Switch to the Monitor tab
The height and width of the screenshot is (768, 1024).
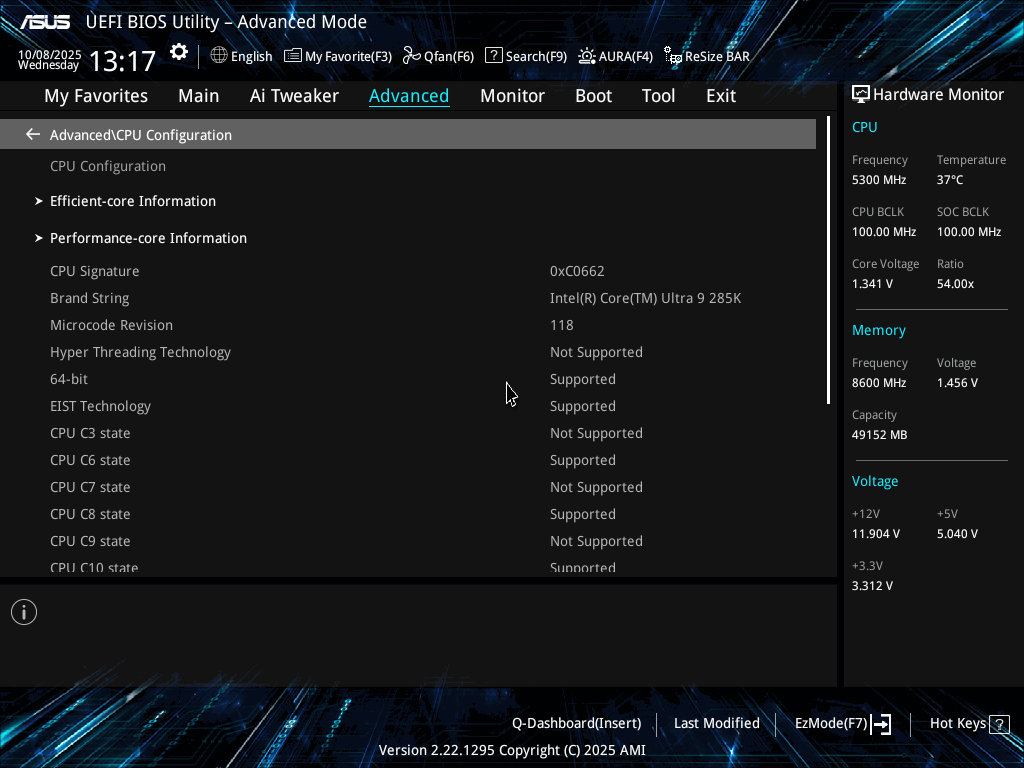[512, 96]
